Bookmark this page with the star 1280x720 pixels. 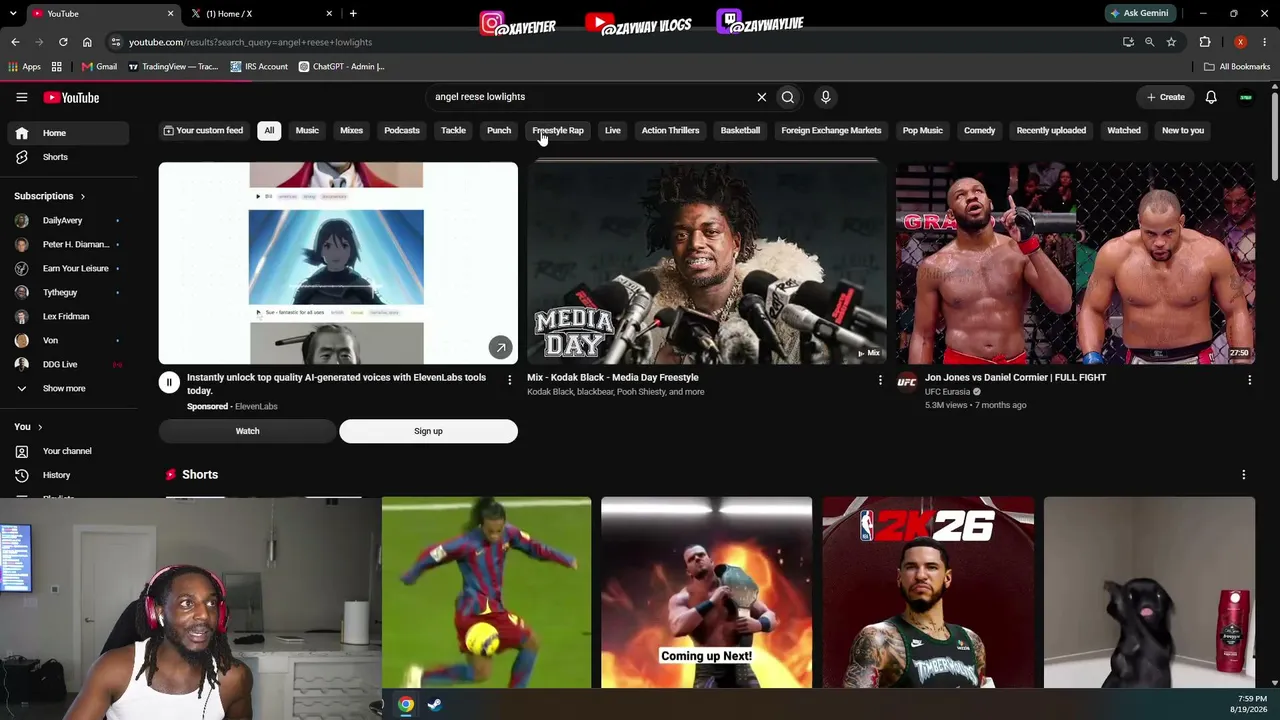pos(1171,42)
